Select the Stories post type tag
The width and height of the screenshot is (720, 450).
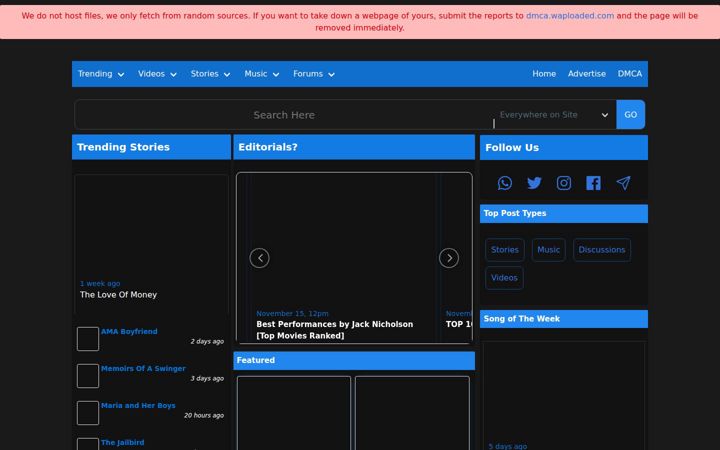(505, 250)
